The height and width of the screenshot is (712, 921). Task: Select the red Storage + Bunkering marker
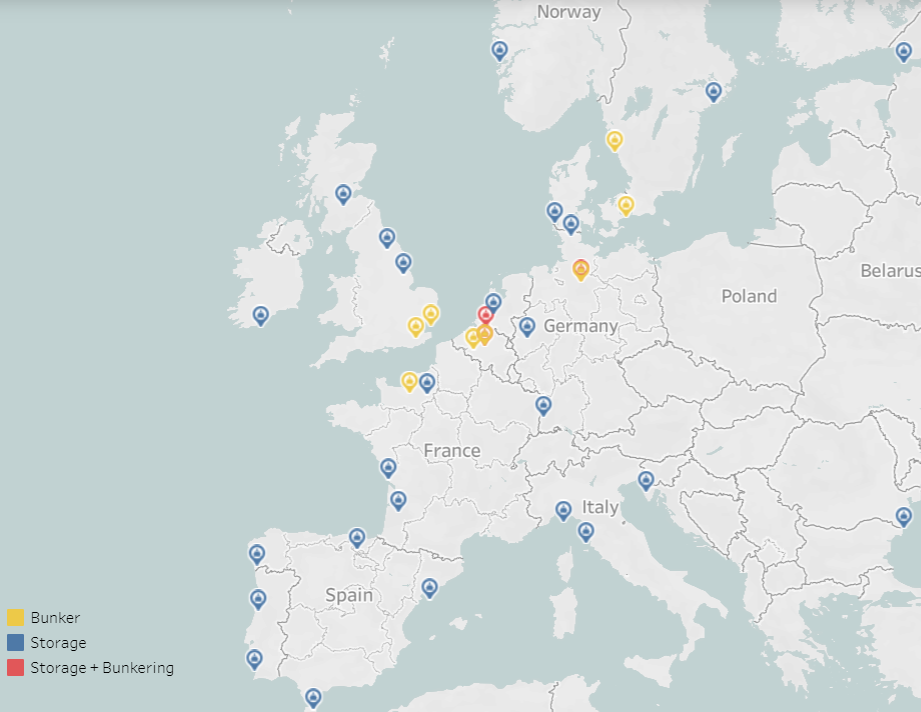pos(485,315)
